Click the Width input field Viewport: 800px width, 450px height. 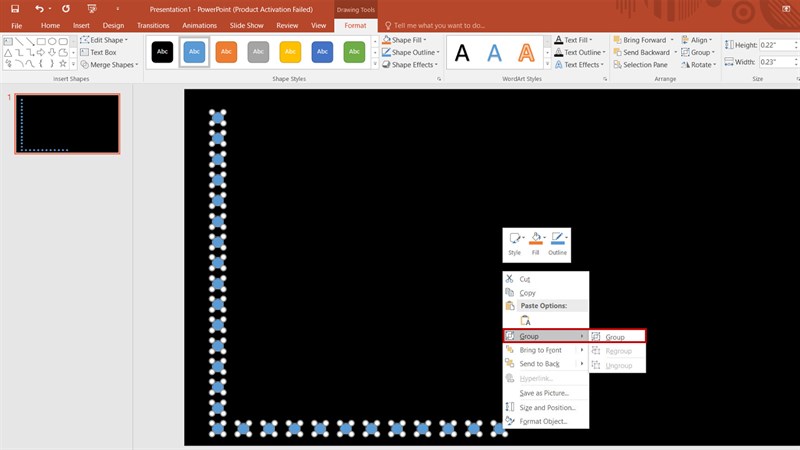778,62
